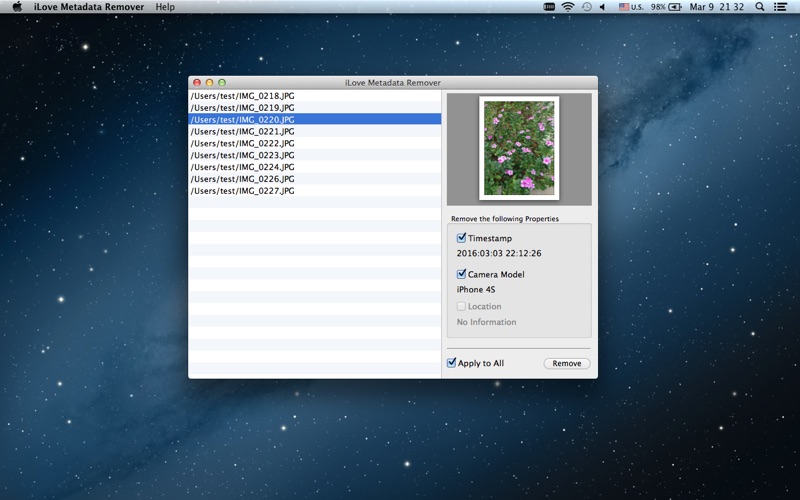This screenshot has width=800, height=500.
Task: Select /Users/test/IMG_0218.JPG in the list
Action: 315,96
